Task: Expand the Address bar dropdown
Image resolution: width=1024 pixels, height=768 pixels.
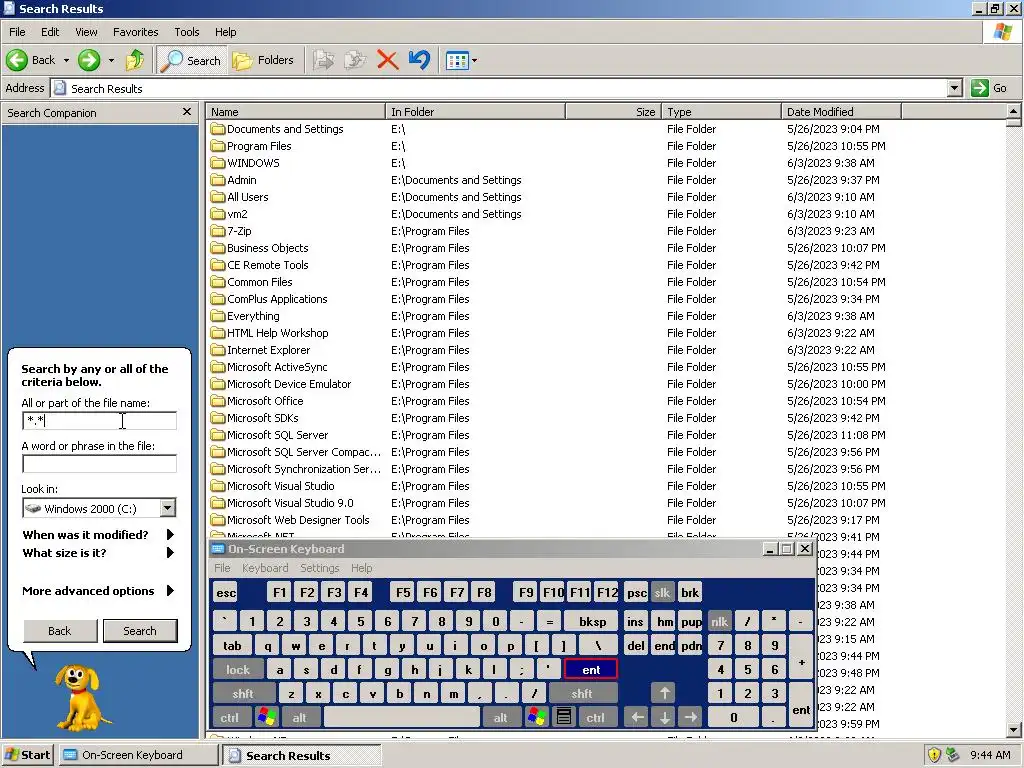Action: click(955, 88)
